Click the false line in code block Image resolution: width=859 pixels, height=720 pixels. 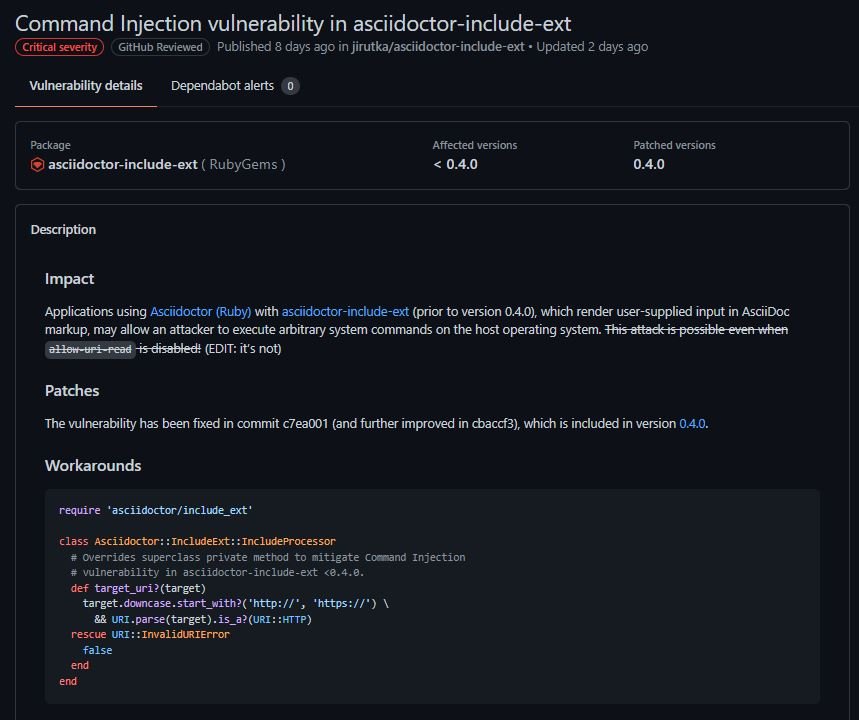(98, 650)
